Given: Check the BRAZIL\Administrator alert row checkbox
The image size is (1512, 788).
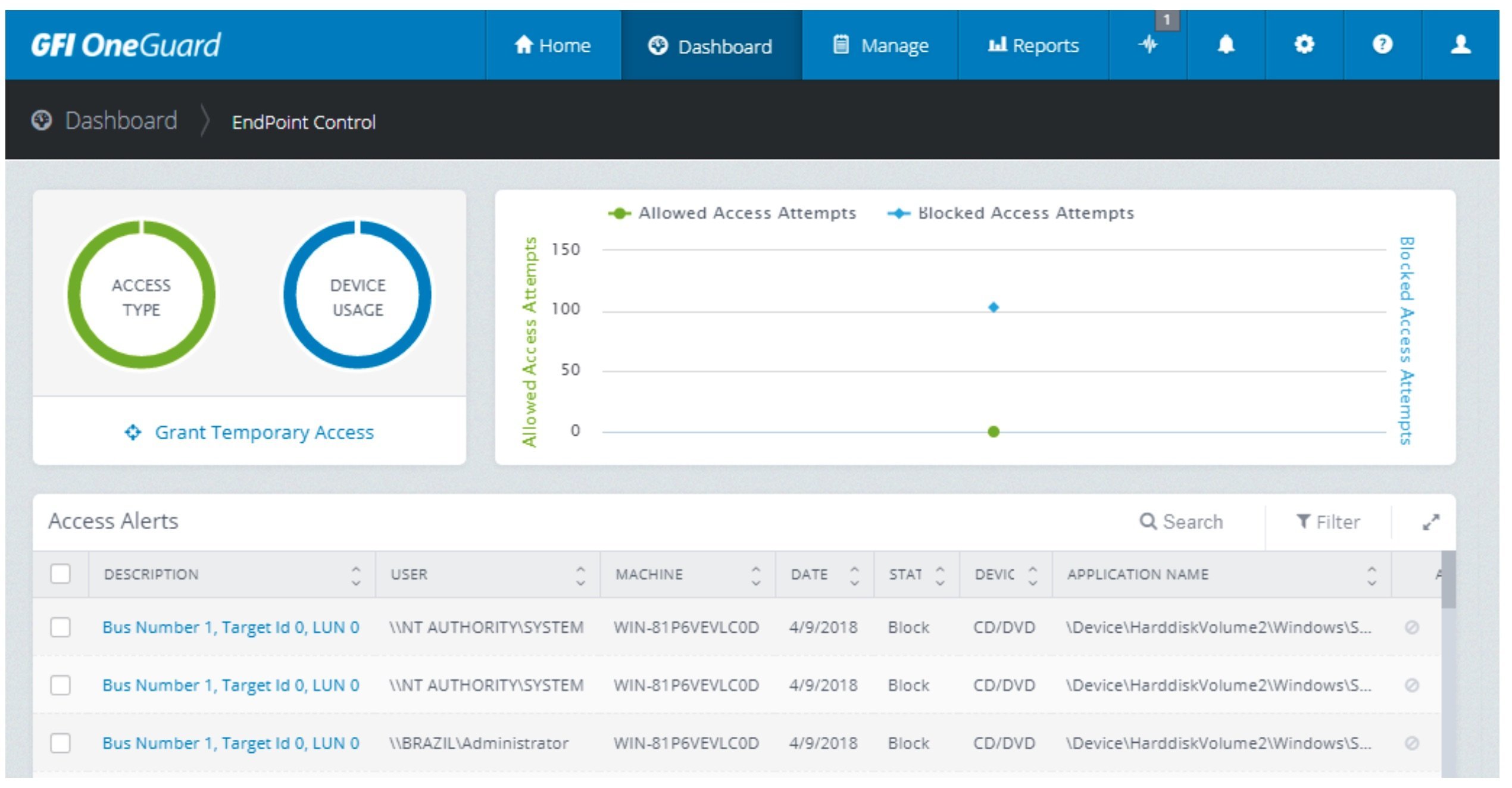Looking at the screenshot, I should click(x=61, y=743).
